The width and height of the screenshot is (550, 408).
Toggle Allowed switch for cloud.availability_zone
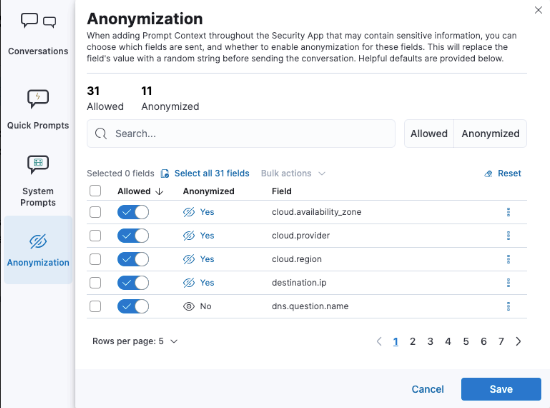pos(133,212)
